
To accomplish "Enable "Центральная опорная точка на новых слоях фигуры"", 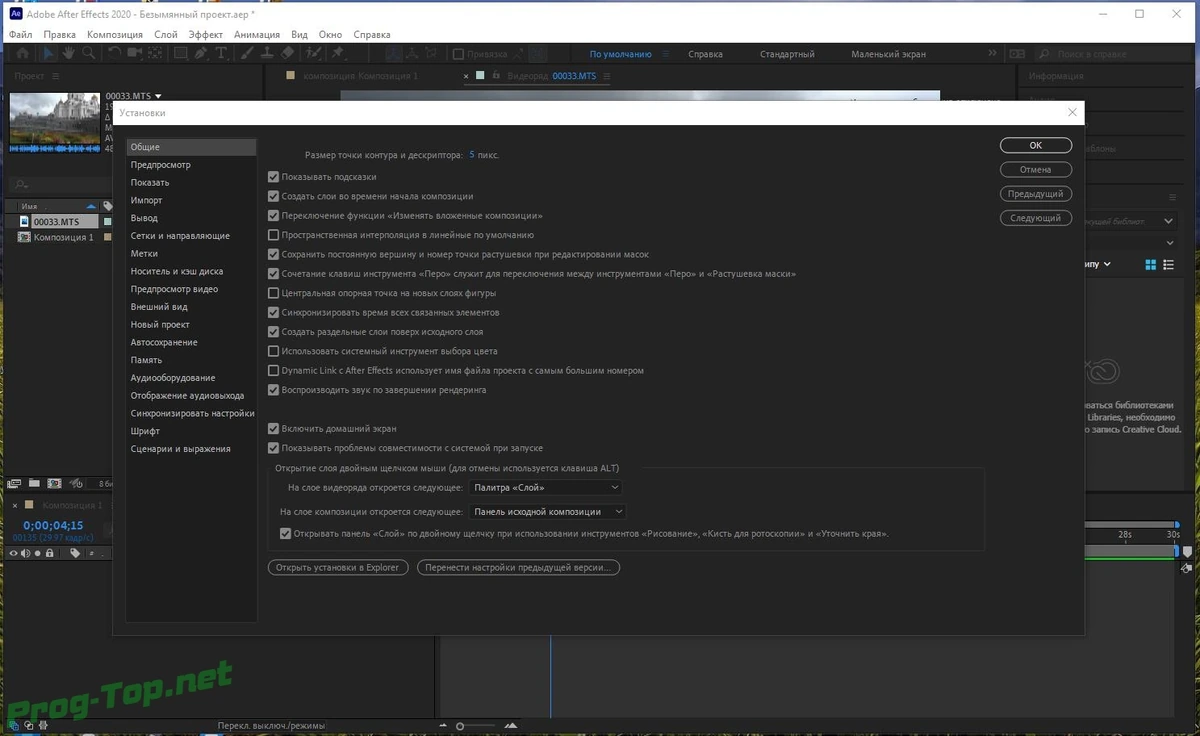I will (x=274, y=293).
